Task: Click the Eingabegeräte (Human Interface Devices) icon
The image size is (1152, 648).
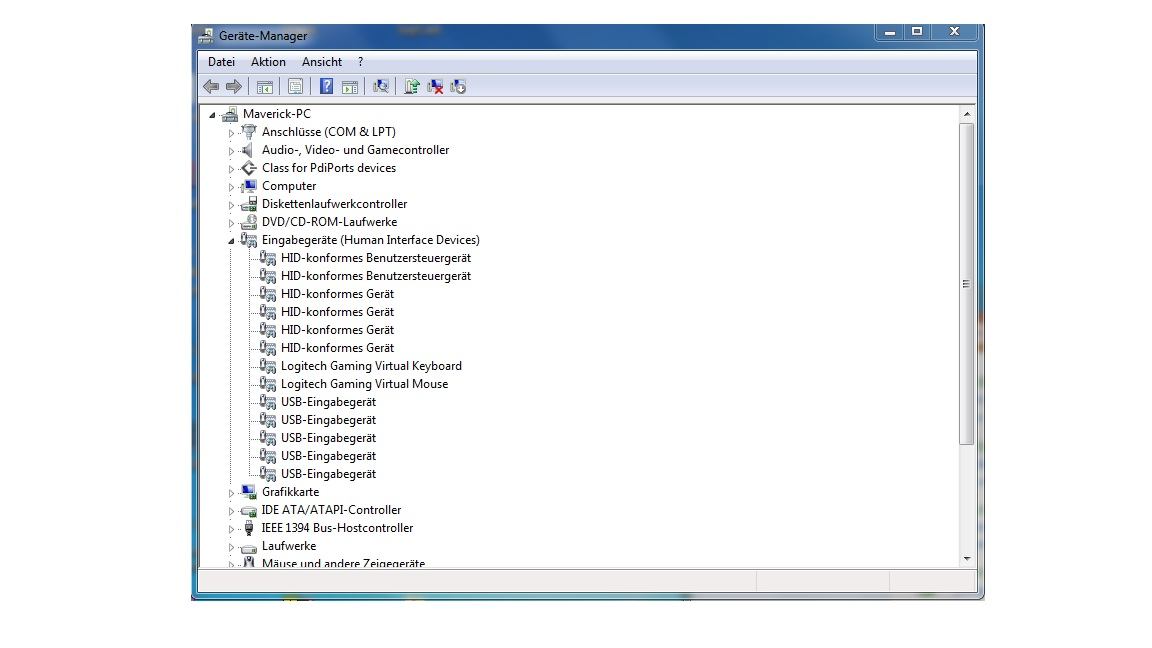Action: [249, 240]
